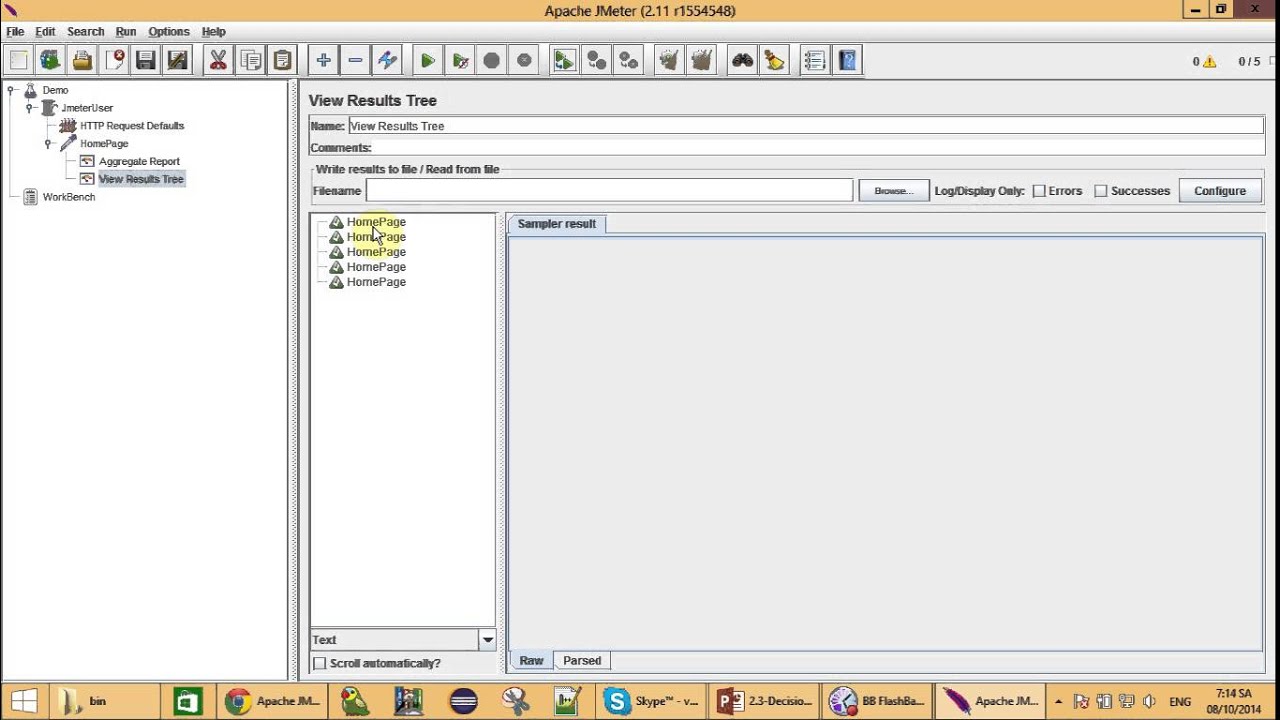The height and width of the screenshot is (720, 1280).
Task: Switch to the Raw tab
Action: pyautogui.click(x=531, y=661)
